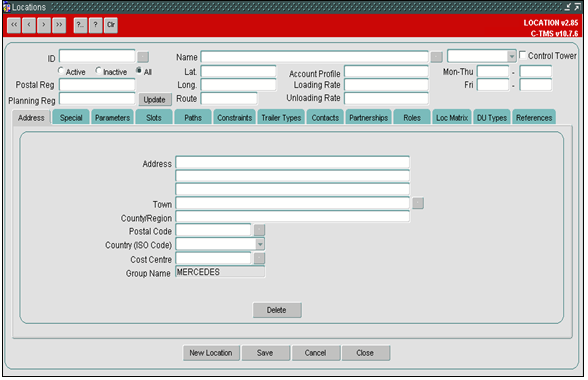
Task: Click the Account Profile field
Action: [386, 71]
